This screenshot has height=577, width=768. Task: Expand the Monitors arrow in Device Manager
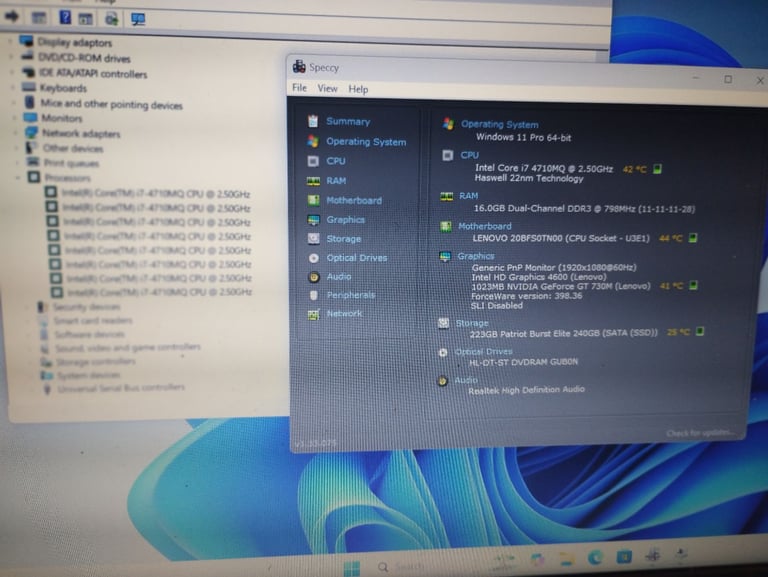click(x=15, y=118)
